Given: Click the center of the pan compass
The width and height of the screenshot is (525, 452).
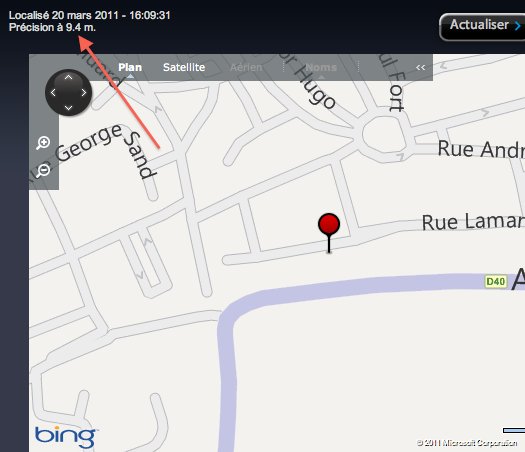Looking at the screenshot, I should [x=68, y=93].
